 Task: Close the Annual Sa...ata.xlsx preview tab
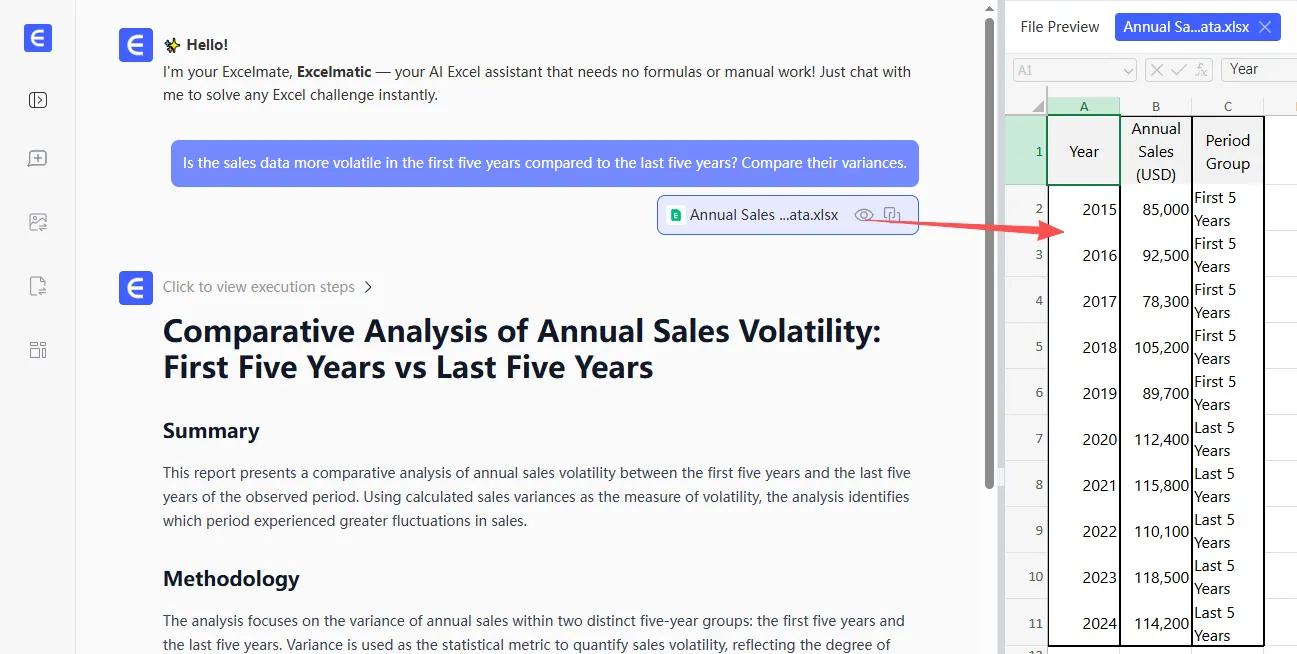click(1265, 27)
